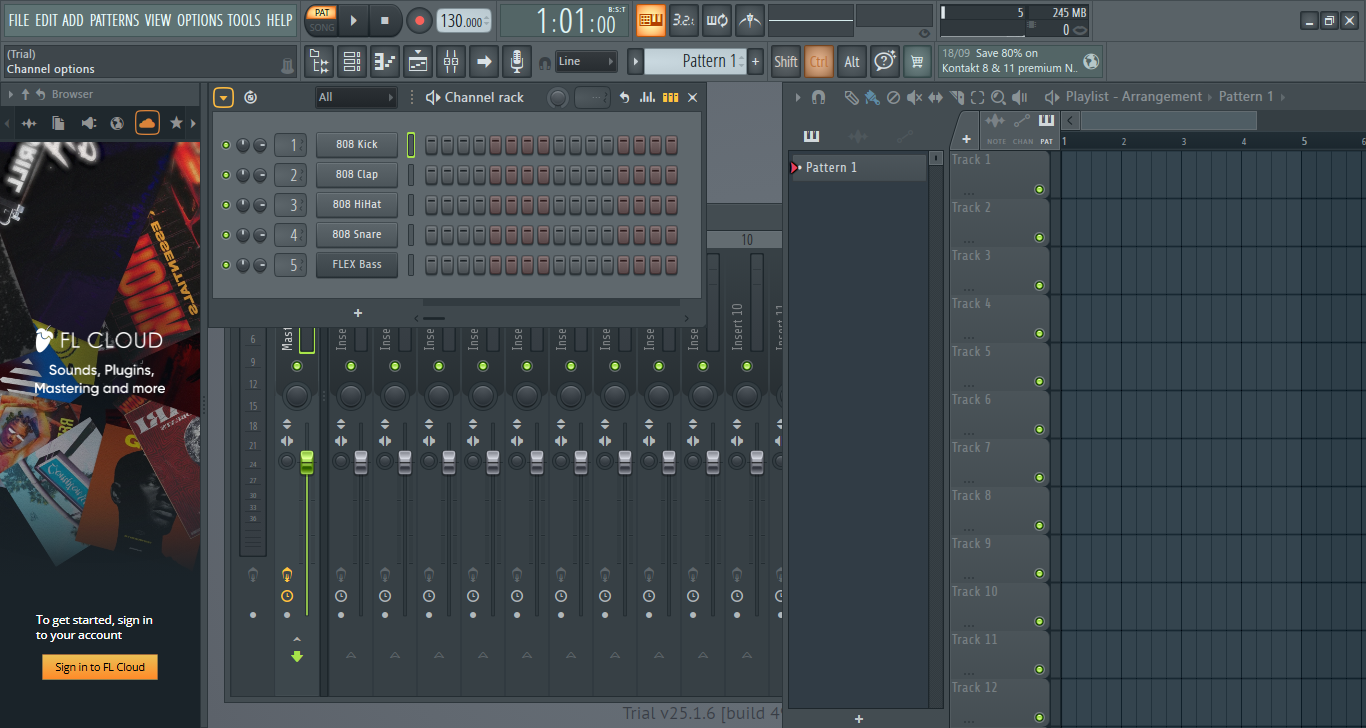1366x728 pixels.
Task: Mute Track 1 in the playlist
Action: tap(1039, 189)
